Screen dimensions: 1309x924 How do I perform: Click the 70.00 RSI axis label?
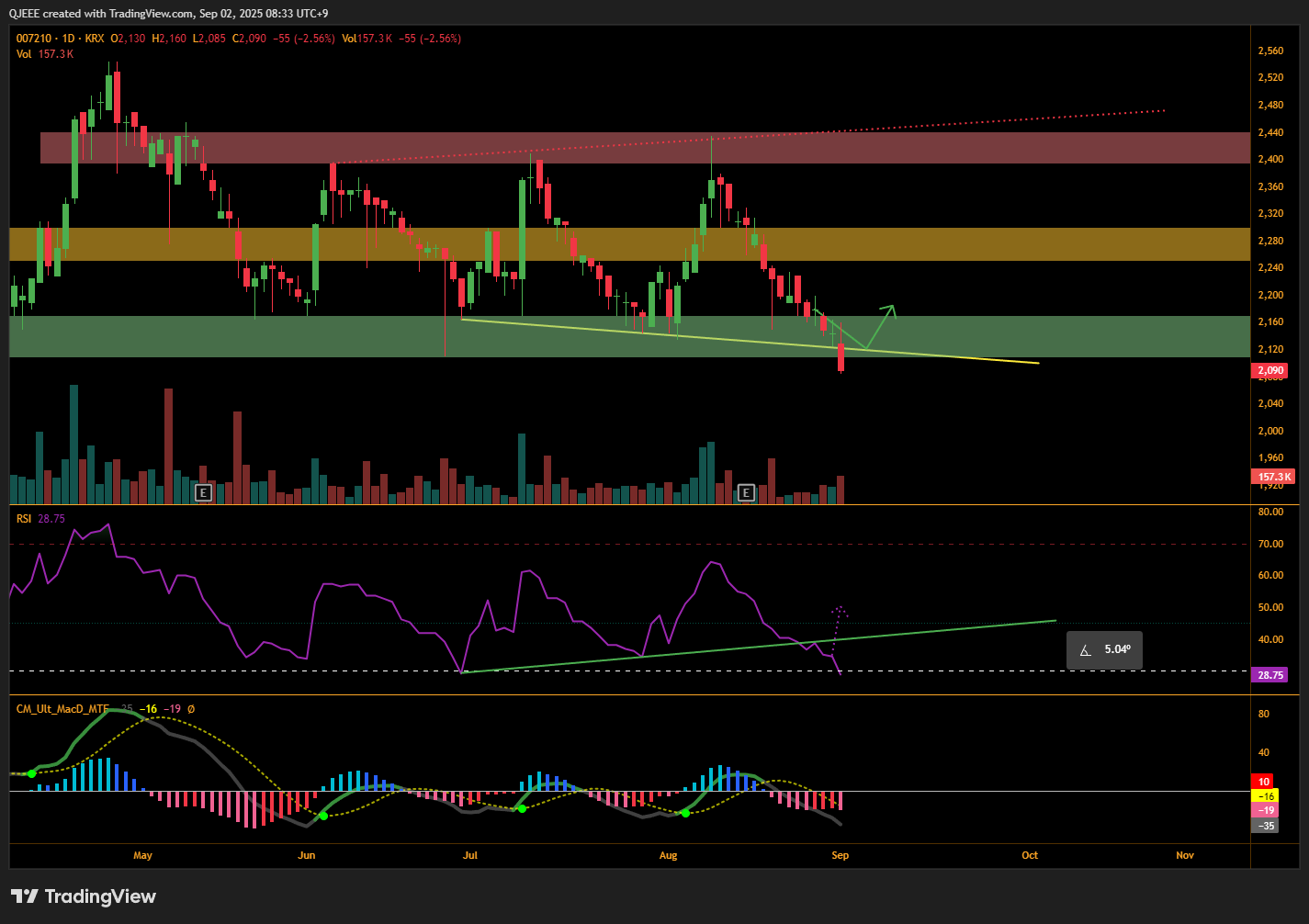(1270, 544)
